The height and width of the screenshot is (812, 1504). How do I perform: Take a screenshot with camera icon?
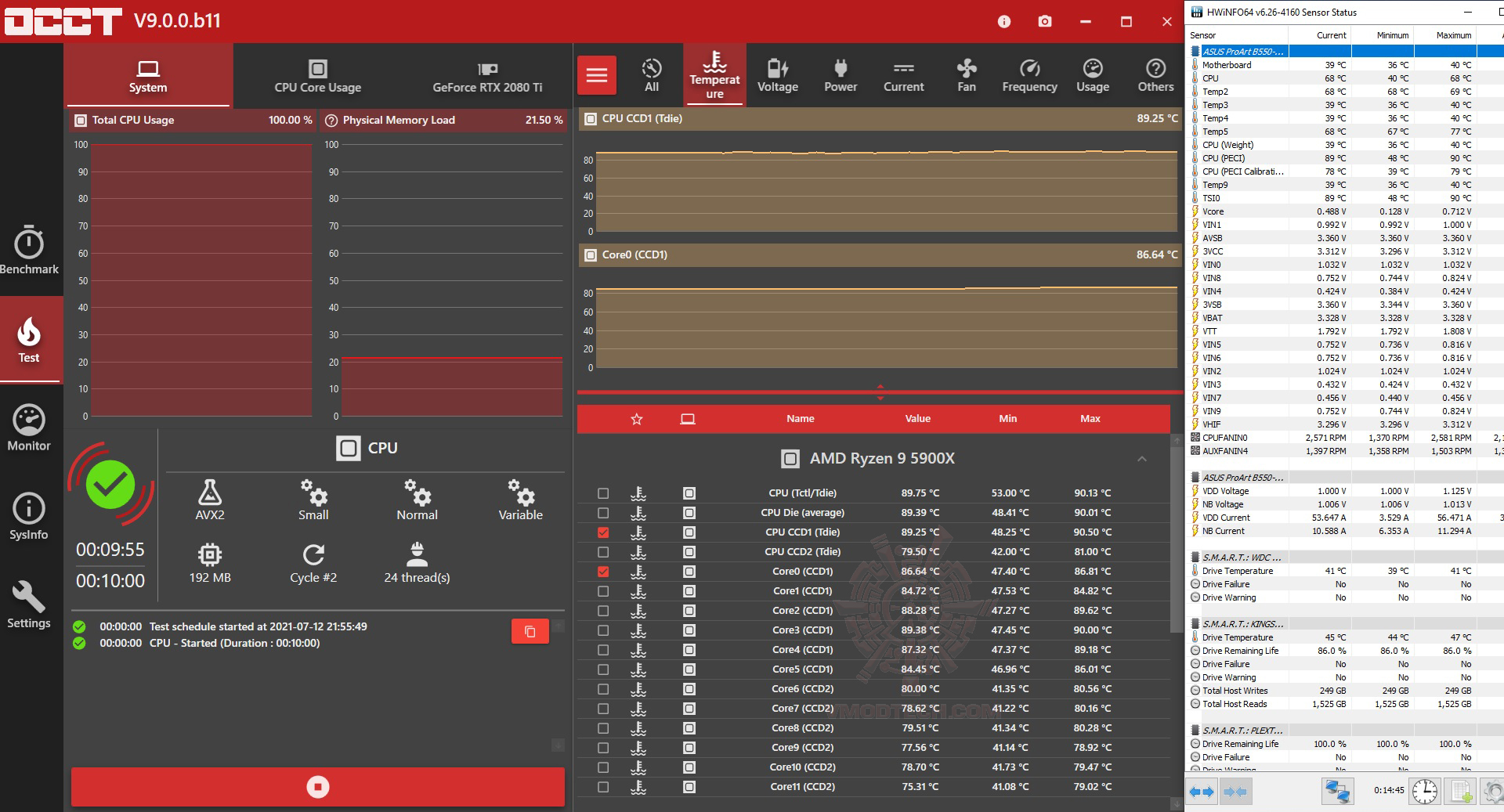point(1045,21)
